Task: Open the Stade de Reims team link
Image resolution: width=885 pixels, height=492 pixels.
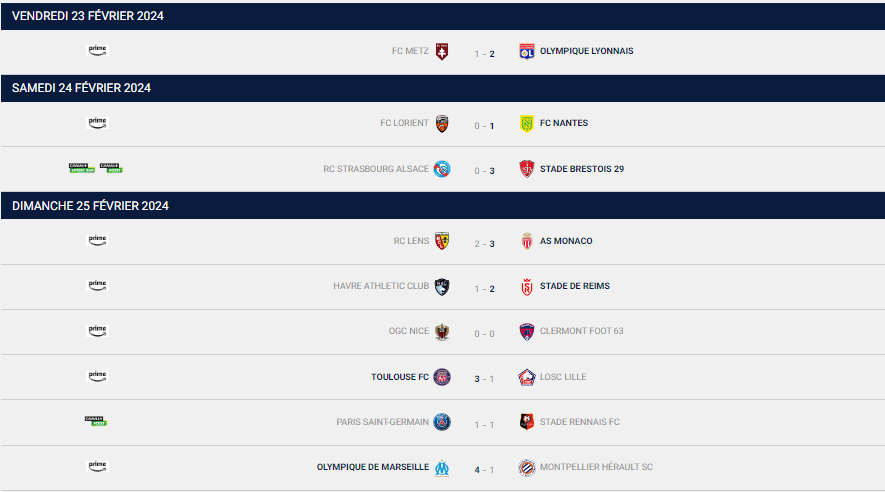Action: point(575,286)
